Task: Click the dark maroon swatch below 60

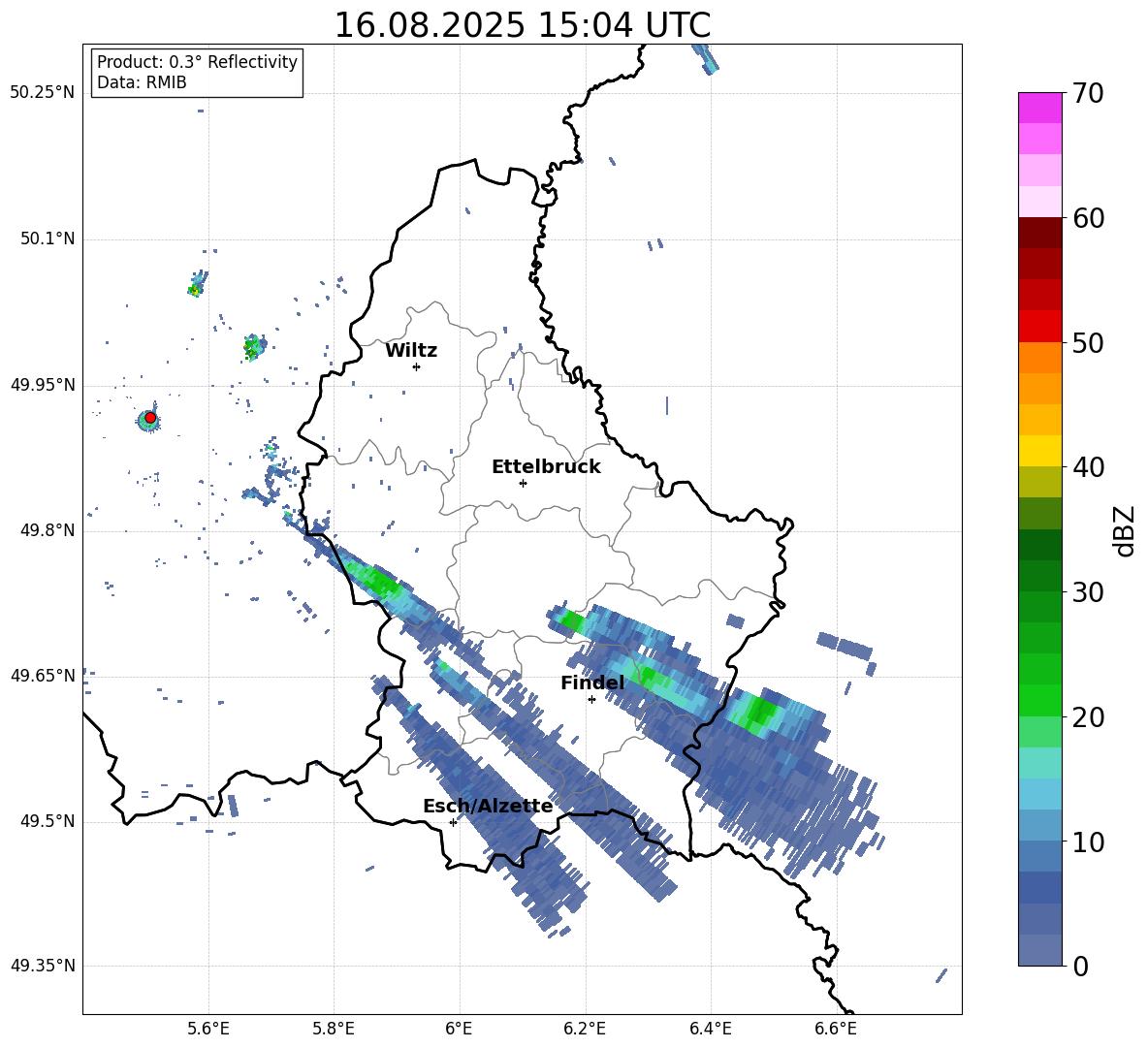Action: coord(1039,233)
